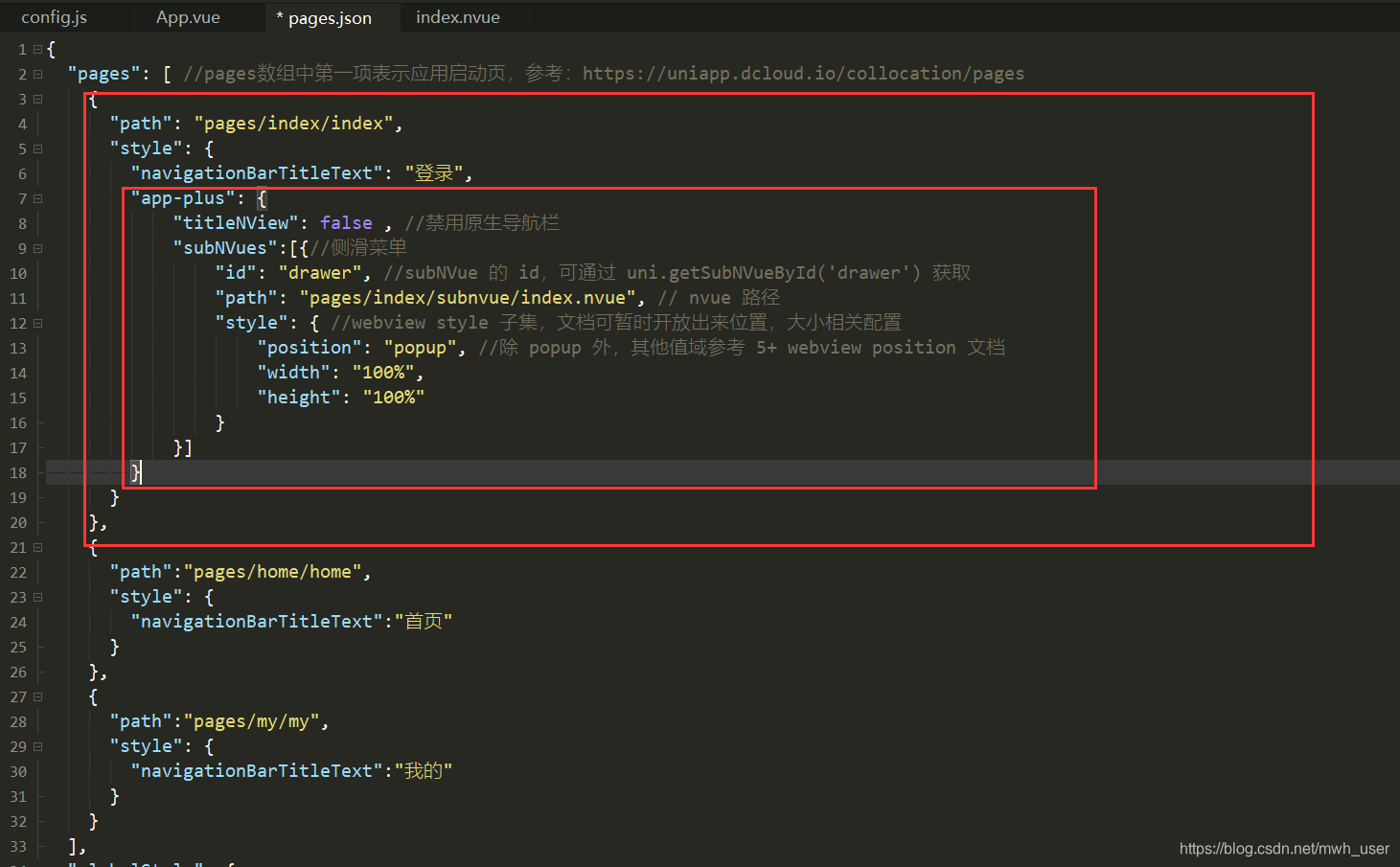Viewport: 1400px width, 867px height.
Task: Click the "position" key on line 13
Action: tap(310, 348)
